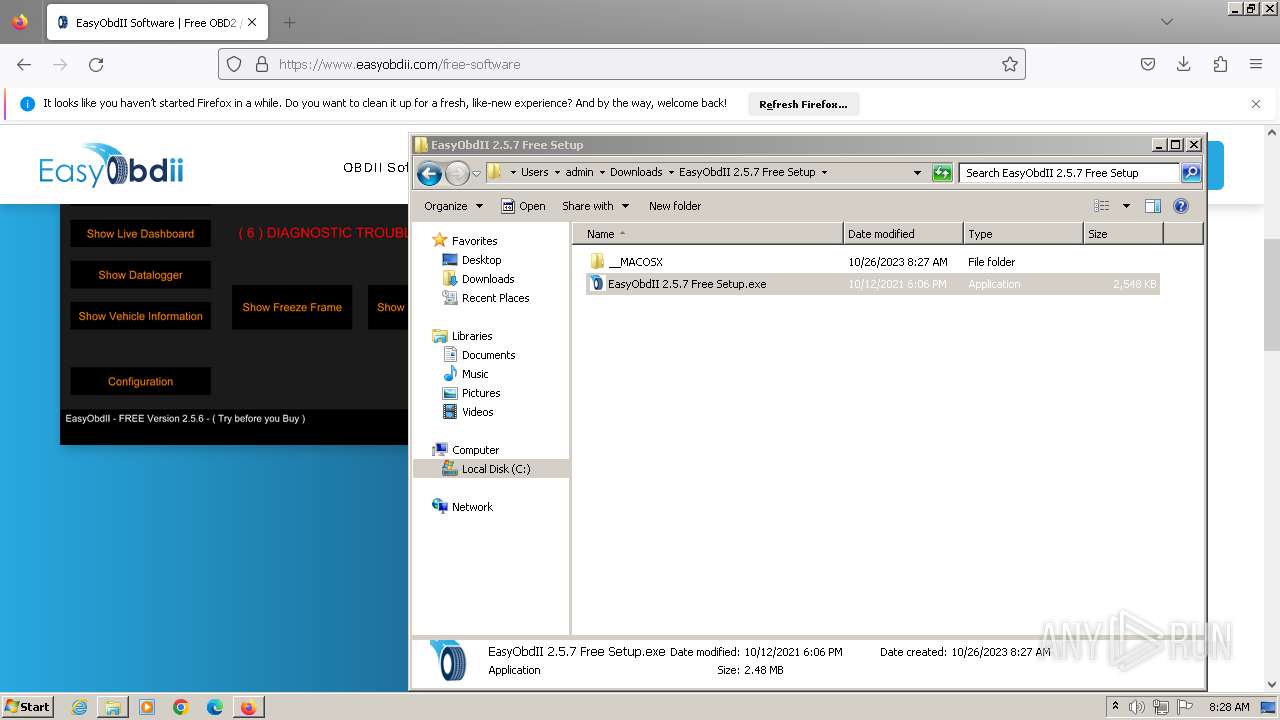Open the Windows Start menu
This screenshot has height=720, width=1280.
pos(28,707)
